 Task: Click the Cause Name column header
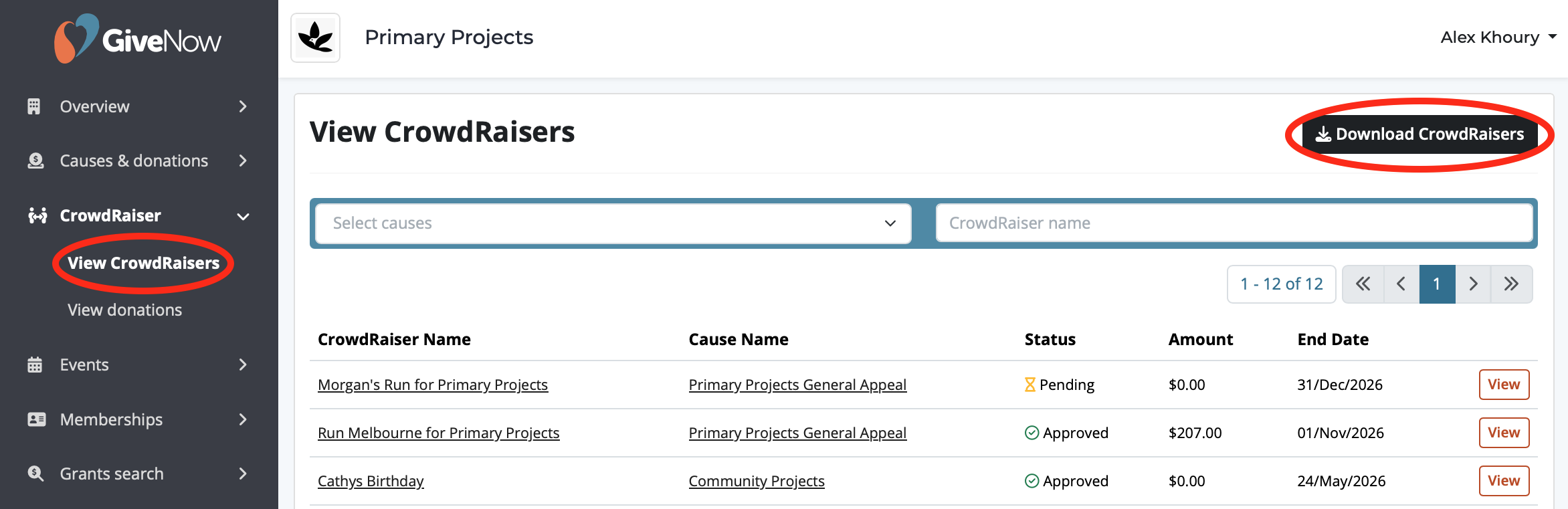(x=739, y=340)
